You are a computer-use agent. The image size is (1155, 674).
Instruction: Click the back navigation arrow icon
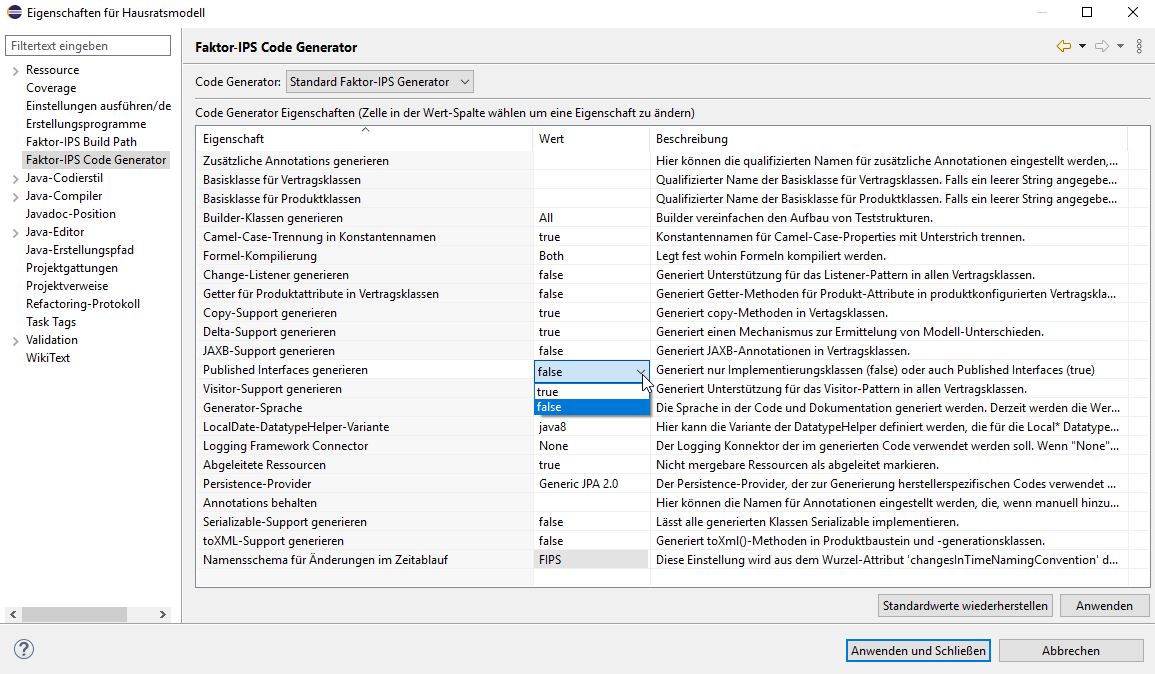(1064, 46)
